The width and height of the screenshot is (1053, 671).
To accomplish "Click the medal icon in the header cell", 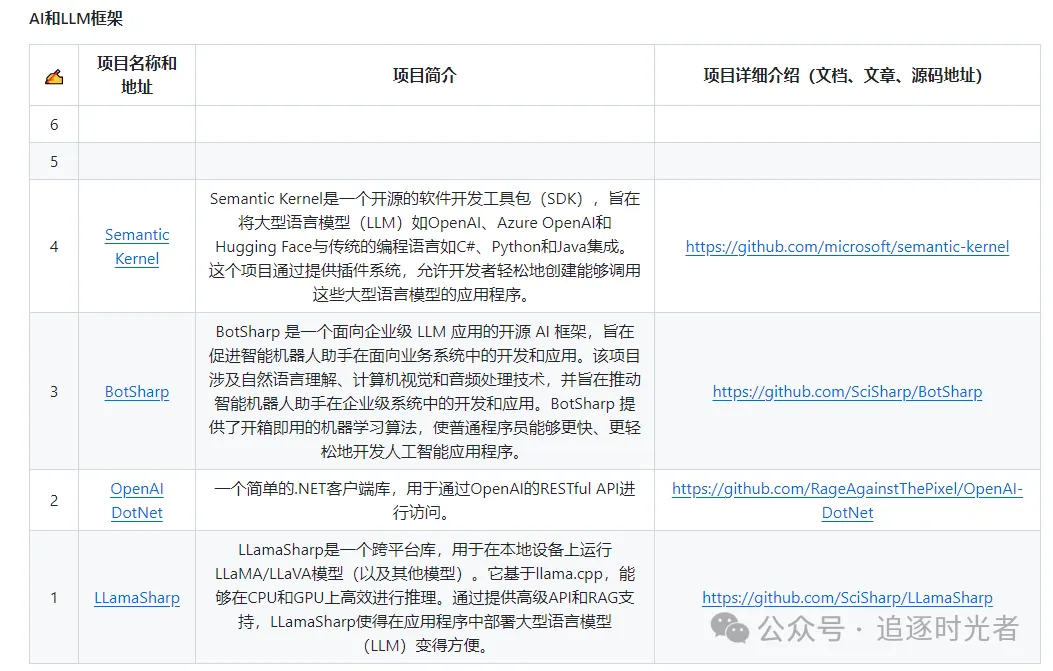I will pos(53,74).
